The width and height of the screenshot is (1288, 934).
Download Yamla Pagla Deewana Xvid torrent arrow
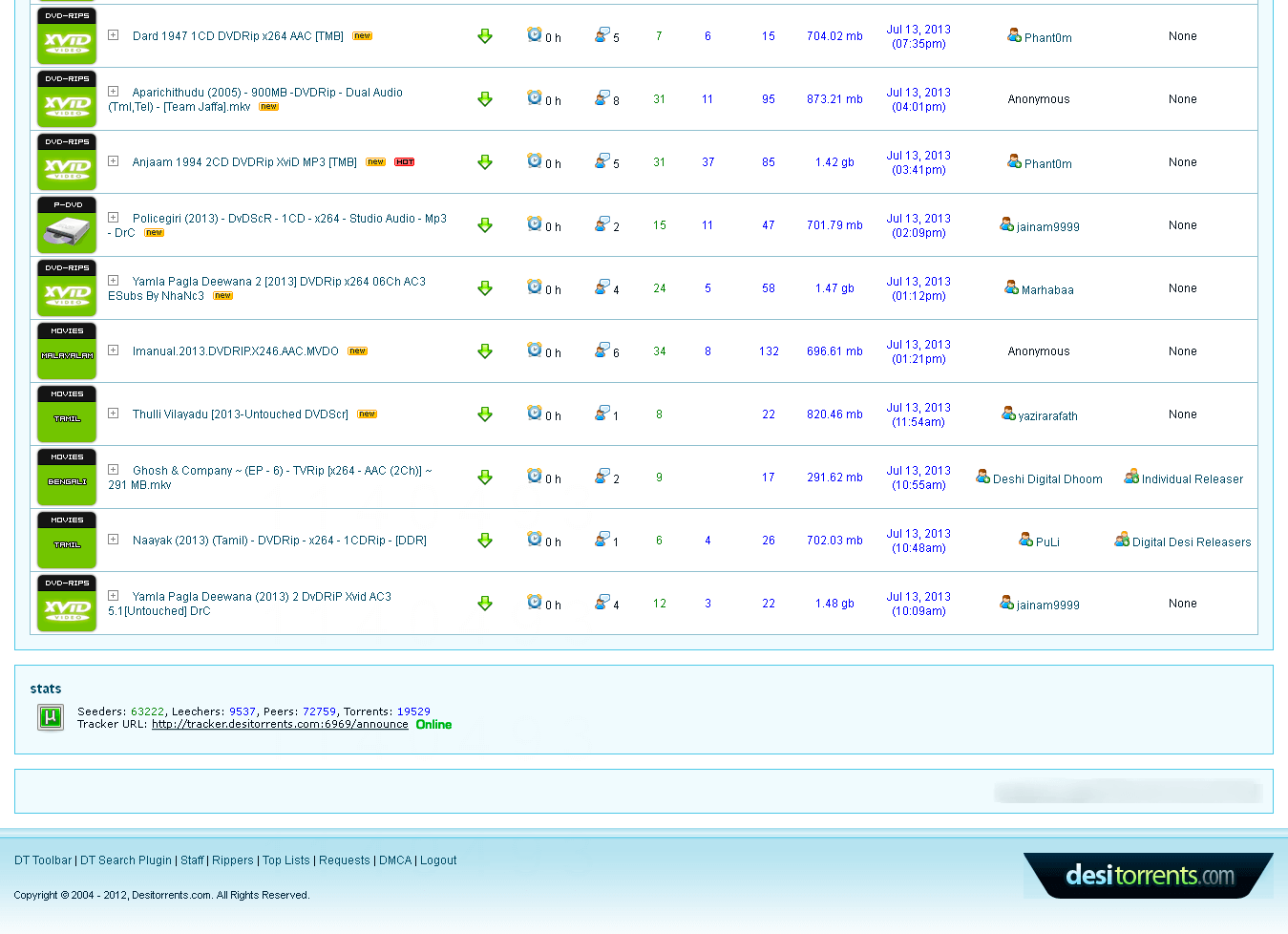tap(485, 604)
